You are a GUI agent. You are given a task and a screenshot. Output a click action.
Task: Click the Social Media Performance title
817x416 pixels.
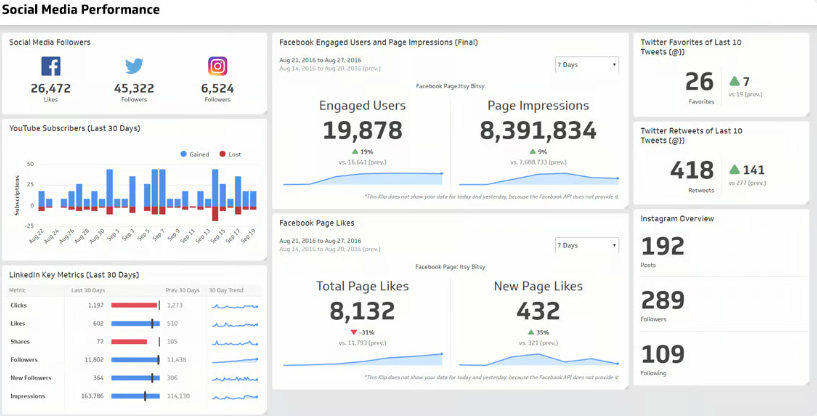(81, 9)
